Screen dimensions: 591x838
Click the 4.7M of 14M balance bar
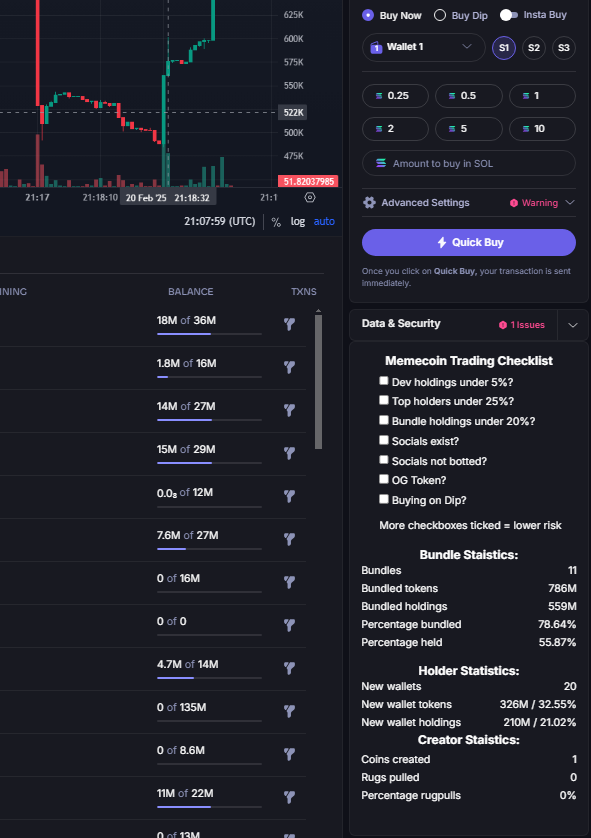click(209, 678)
